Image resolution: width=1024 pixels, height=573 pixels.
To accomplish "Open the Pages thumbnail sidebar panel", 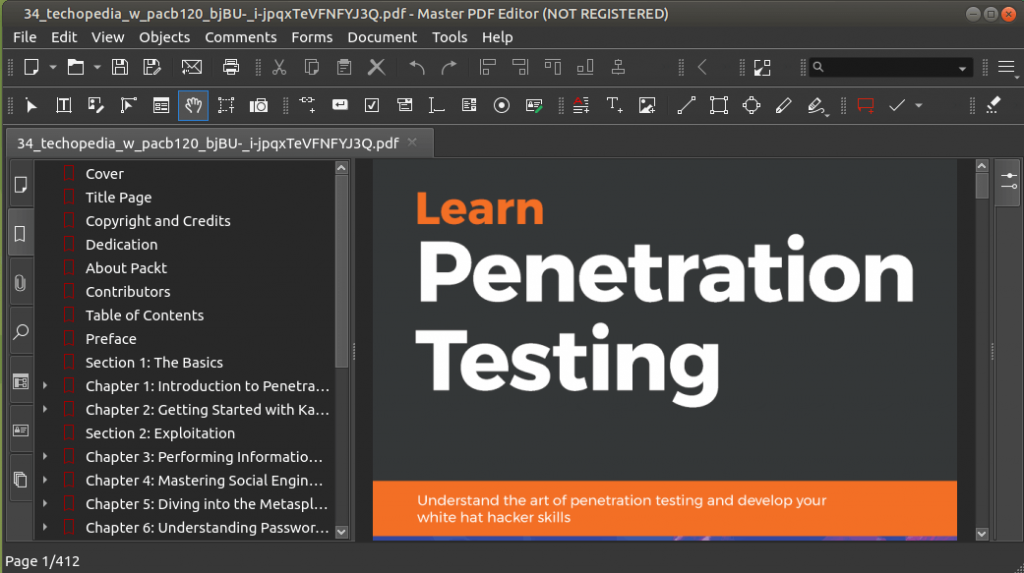I will click(20, 185).
